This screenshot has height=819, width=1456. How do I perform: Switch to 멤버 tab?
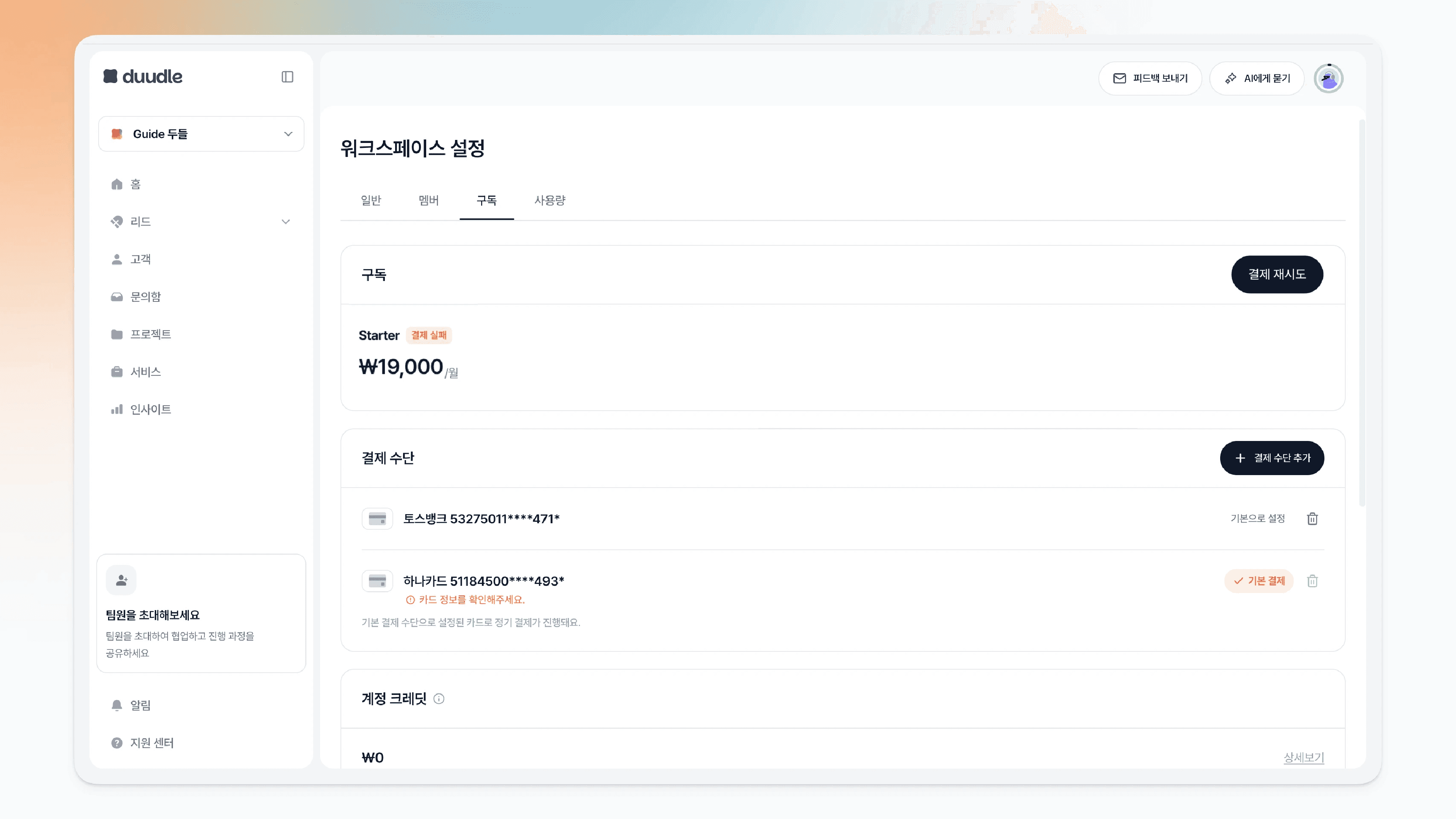click(x=428, y=200)
